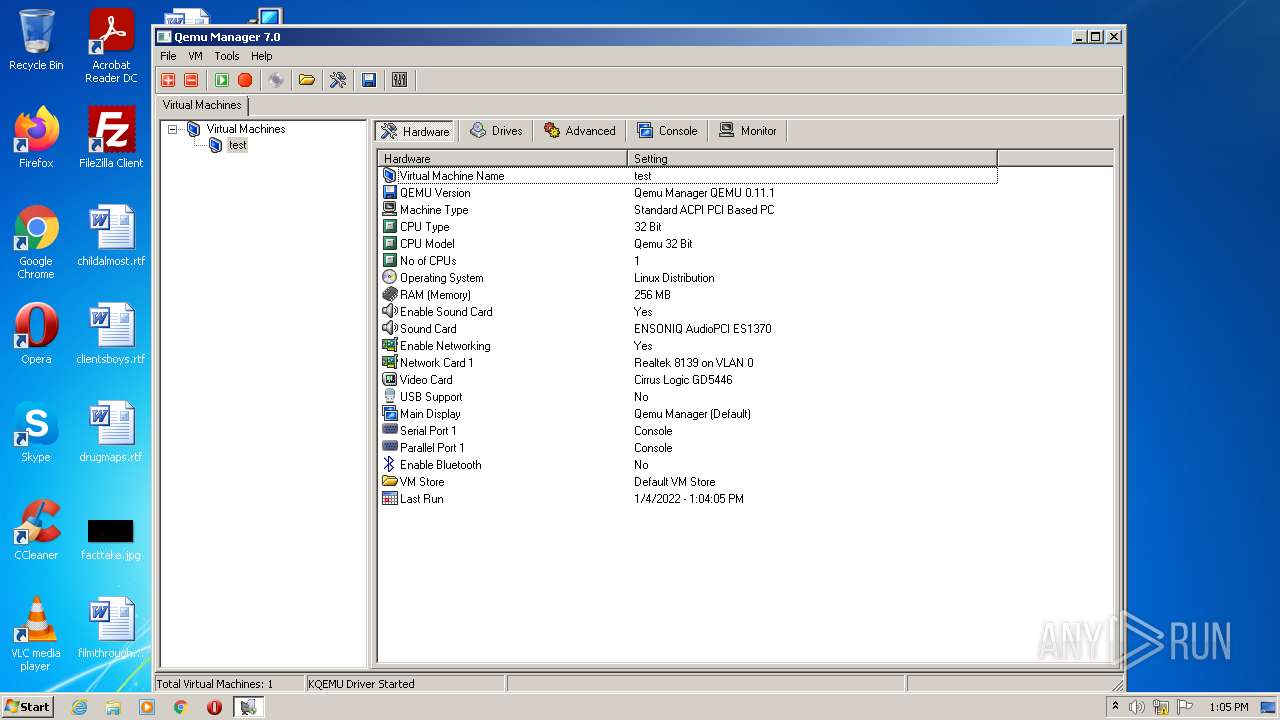Click the Enable Sound Card speaker icon
The width and height of the screenshot is (1280, 720).
pos(390,312)
